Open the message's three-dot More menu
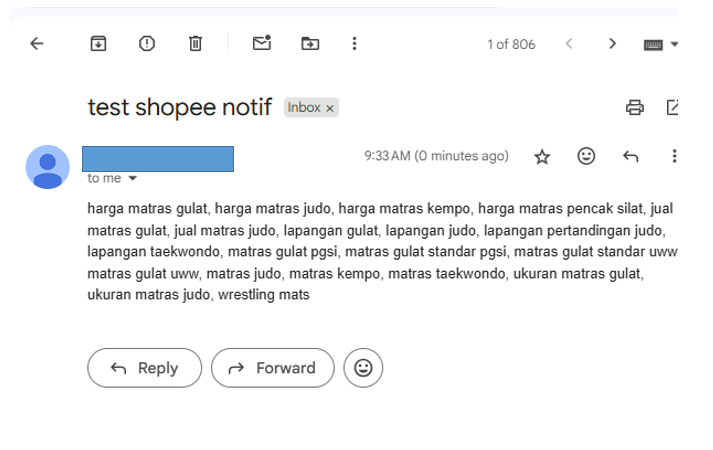This screenshot has width=713, height=450. [674, 156]
